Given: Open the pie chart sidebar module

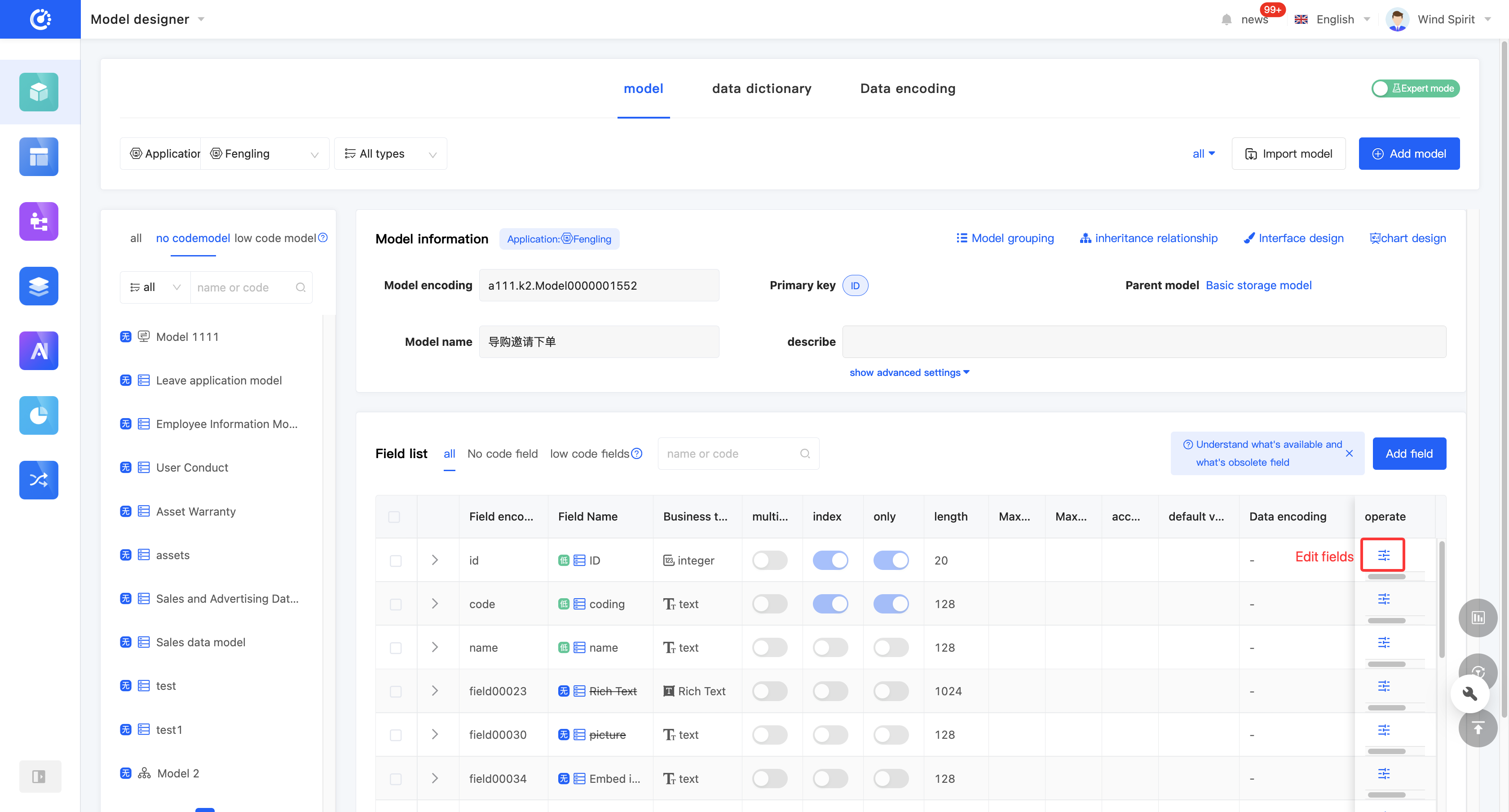Looking at the screenshot, I should pos(39,415).
